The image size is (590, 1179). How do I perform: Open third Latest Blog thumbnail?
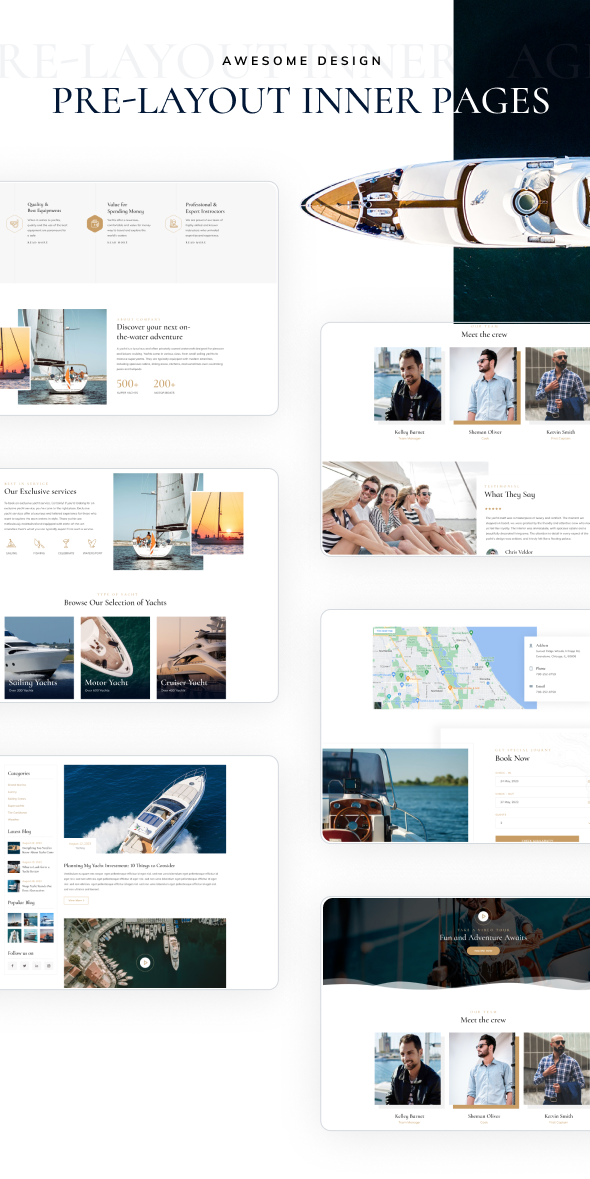[14, 885]
